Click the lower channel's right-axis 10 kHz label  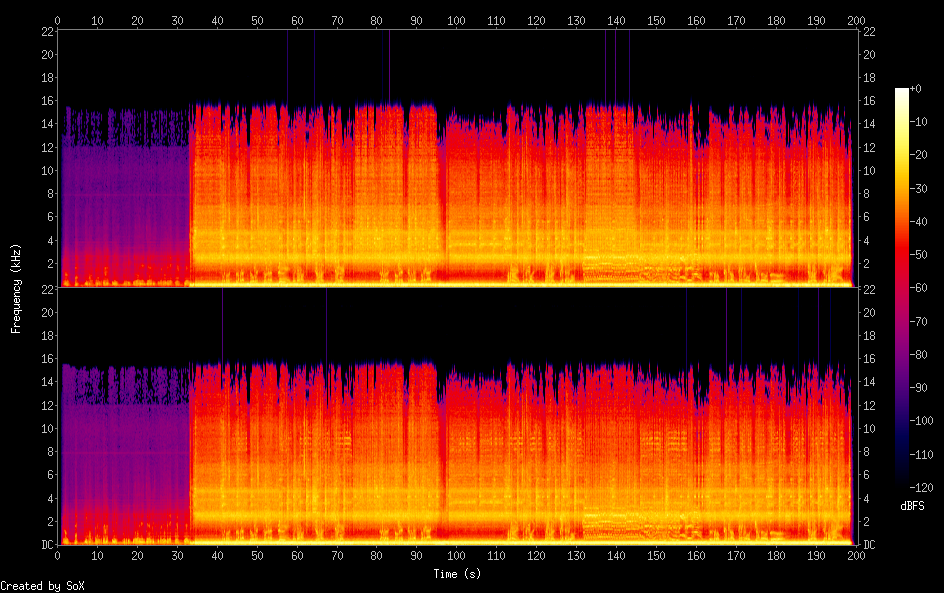pyautogui.click(x=868, y=429)
